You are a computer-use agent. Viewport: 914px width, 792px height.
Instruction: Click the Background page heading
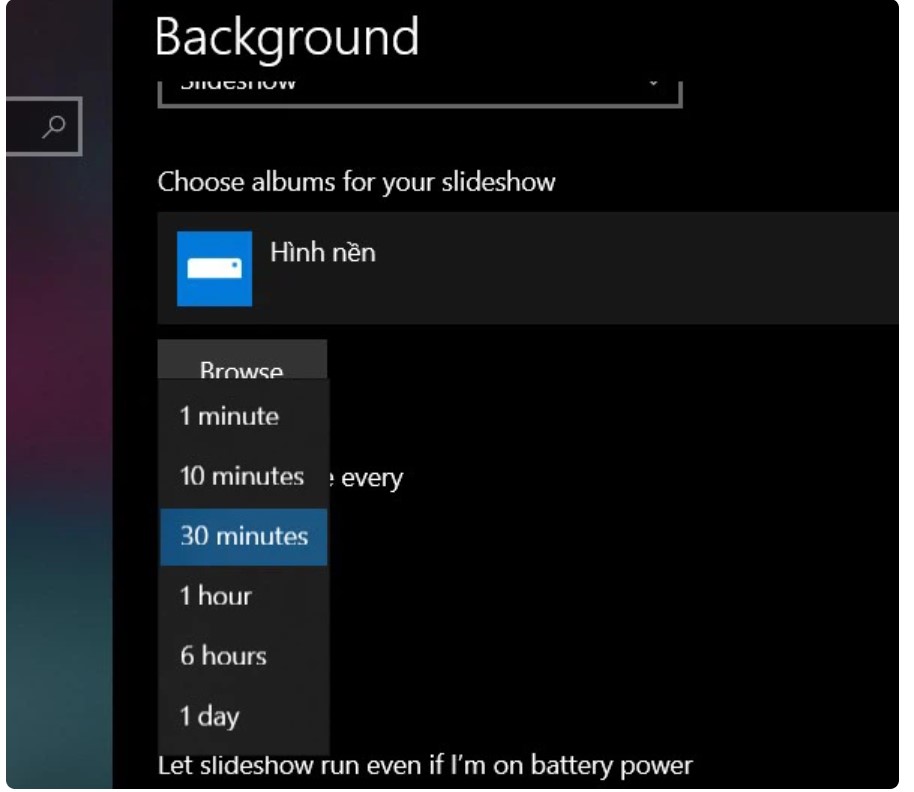click(287, 38)
